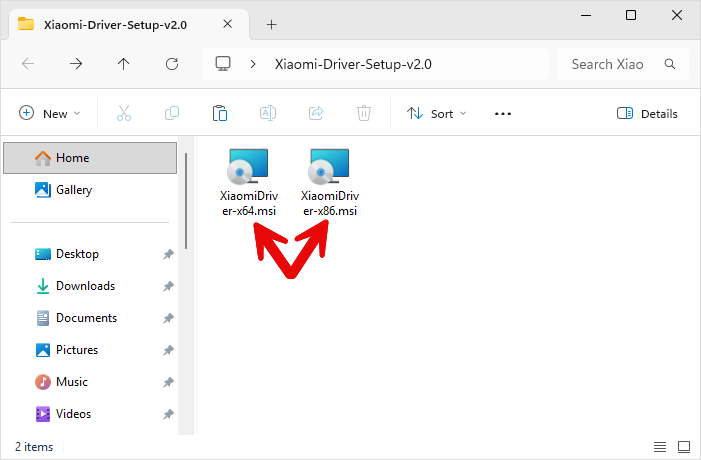Click the search magnifier icon
701x460 pixels.
[x=670, y=64]
